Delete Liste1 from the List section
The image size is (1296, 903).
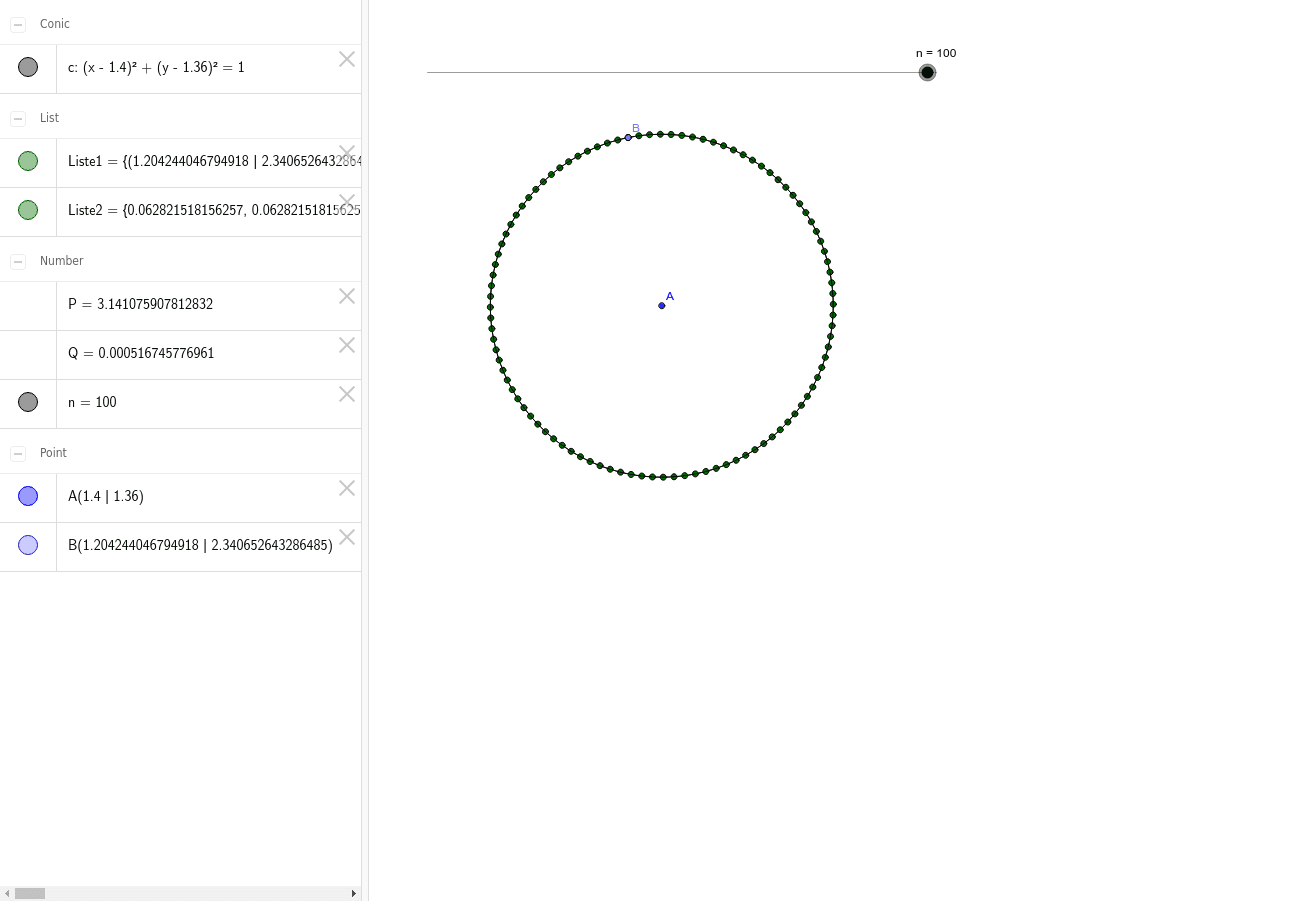(347, 153)
